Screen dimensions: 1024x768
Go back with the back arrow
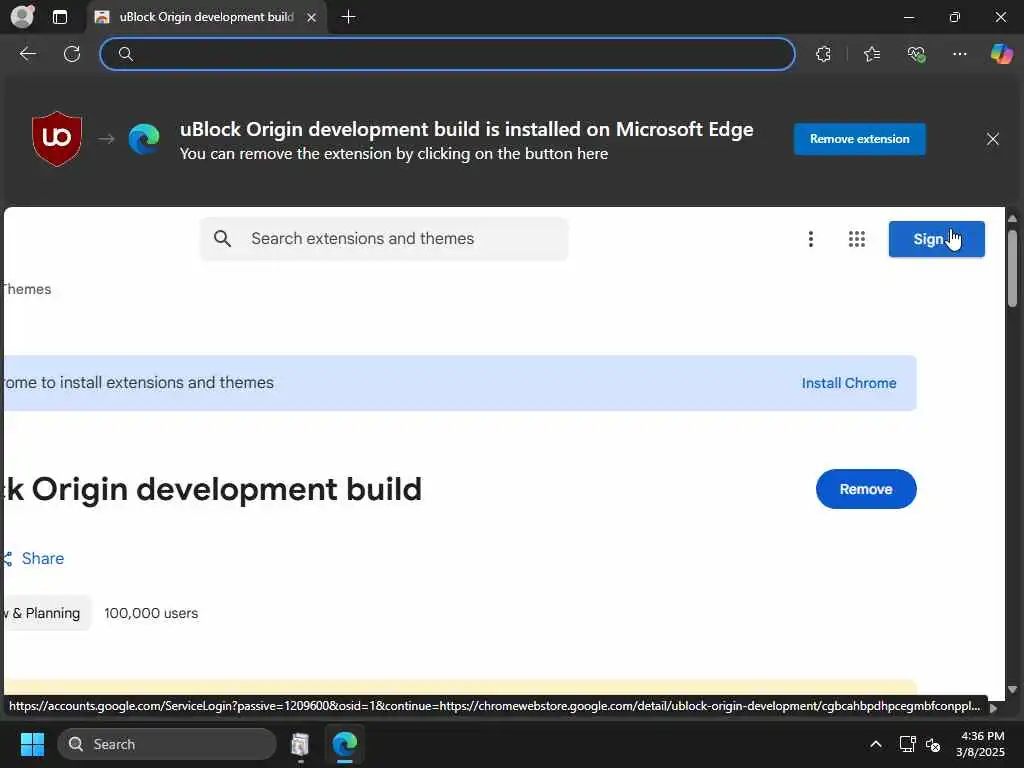click(x=27, y=54)
